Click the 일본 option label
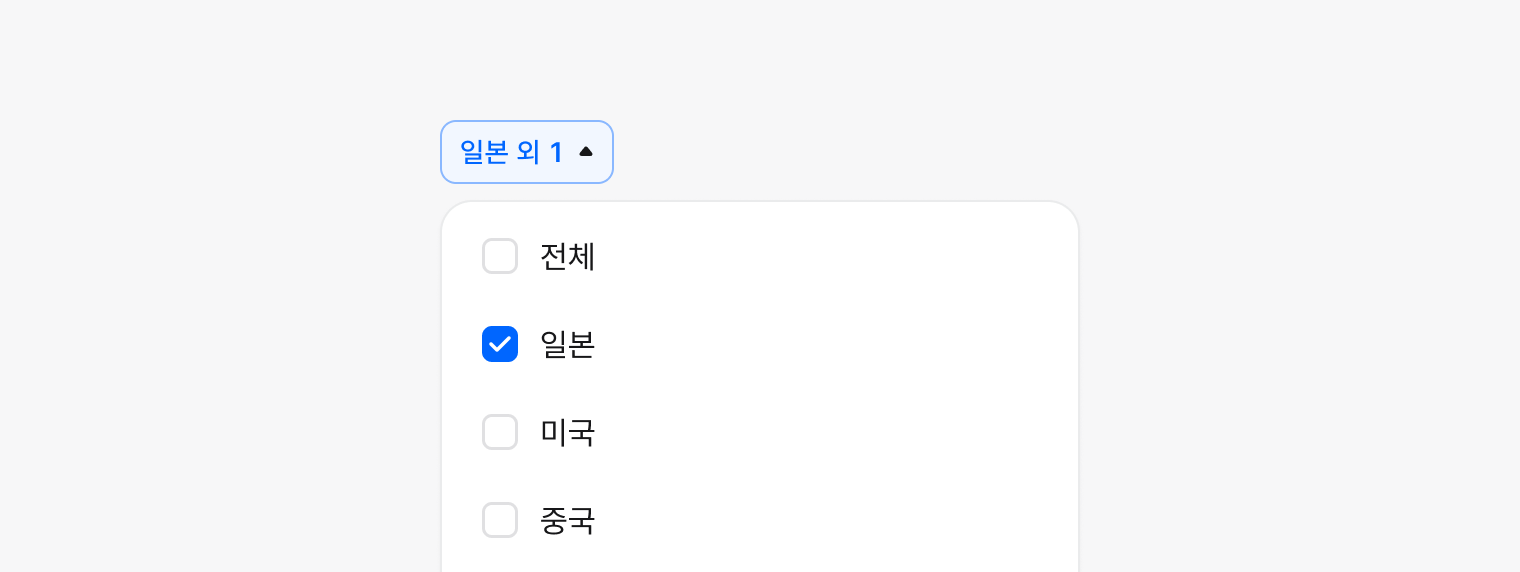 (x=567, y=345)
